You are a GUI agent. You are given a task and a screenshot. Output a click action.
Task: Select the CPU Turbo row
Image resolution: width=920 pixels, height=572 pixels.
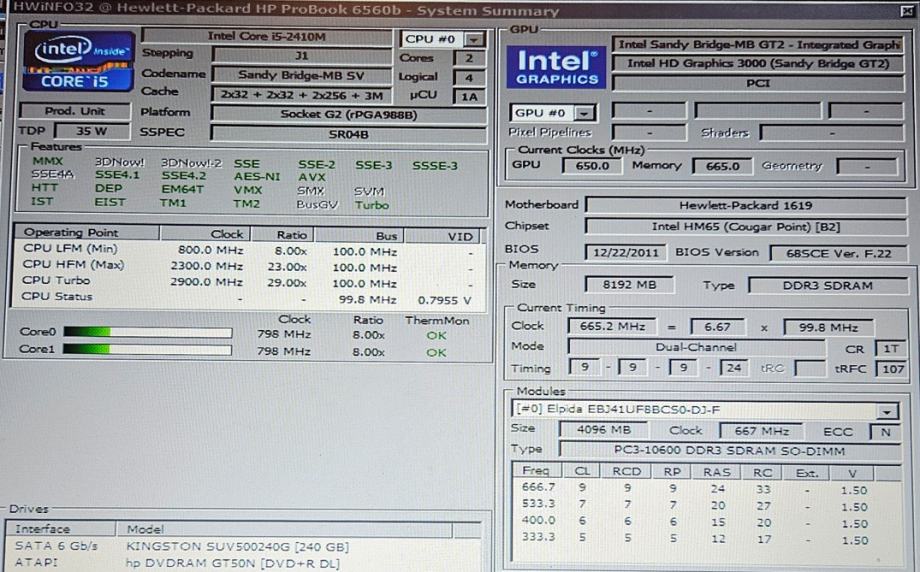click(x=248, y=282)
